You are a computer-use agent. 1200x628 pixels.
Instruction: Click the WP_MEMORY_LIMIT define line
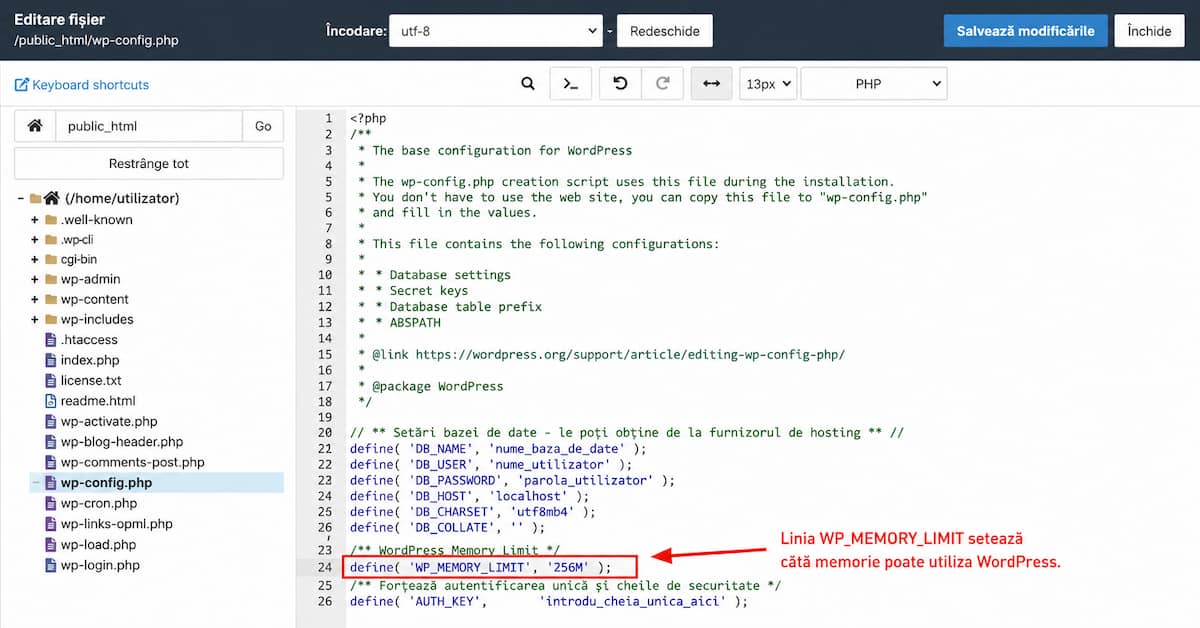point(480,567)
